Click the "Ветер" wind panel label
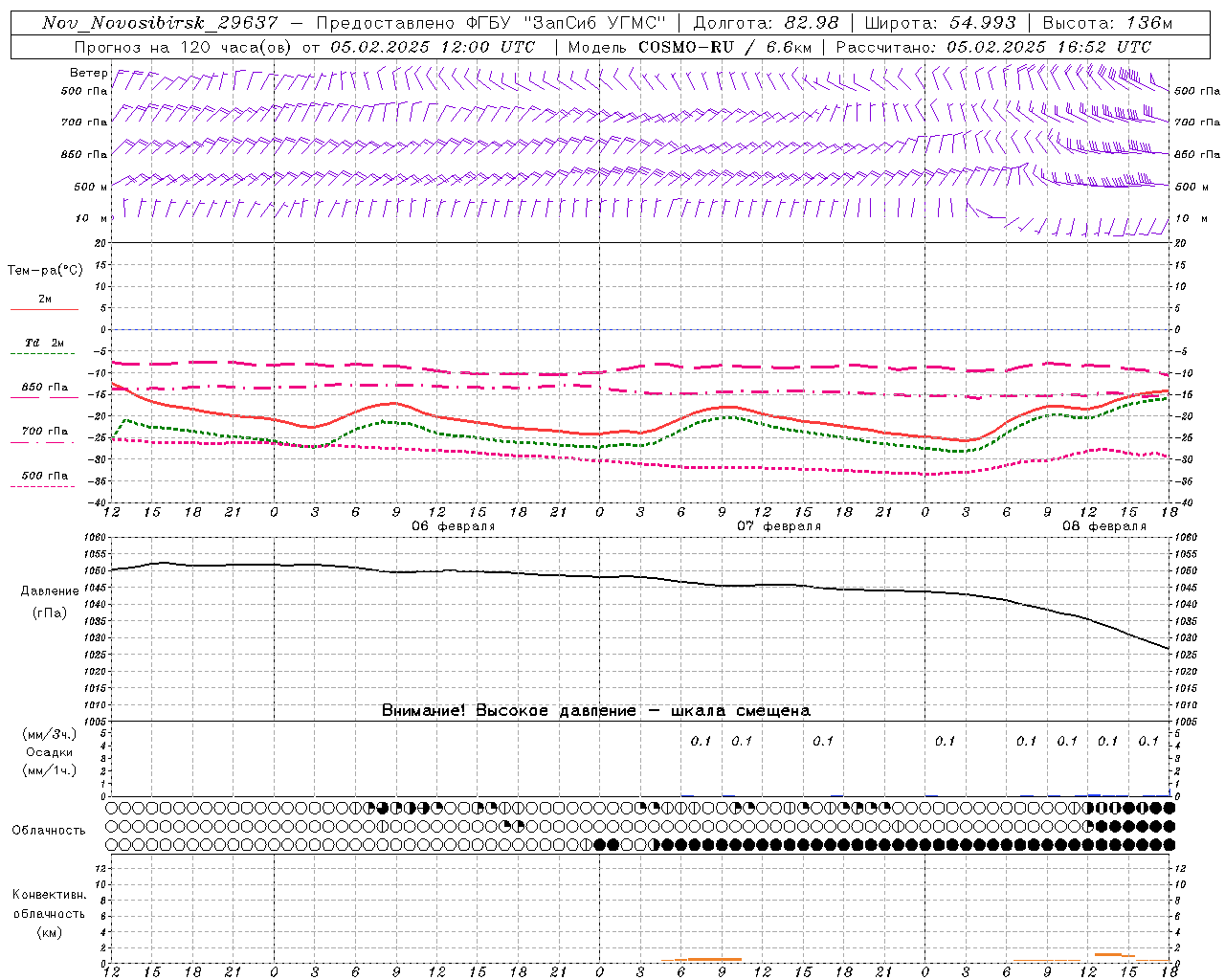The image size is (1225, 980). 89,73
